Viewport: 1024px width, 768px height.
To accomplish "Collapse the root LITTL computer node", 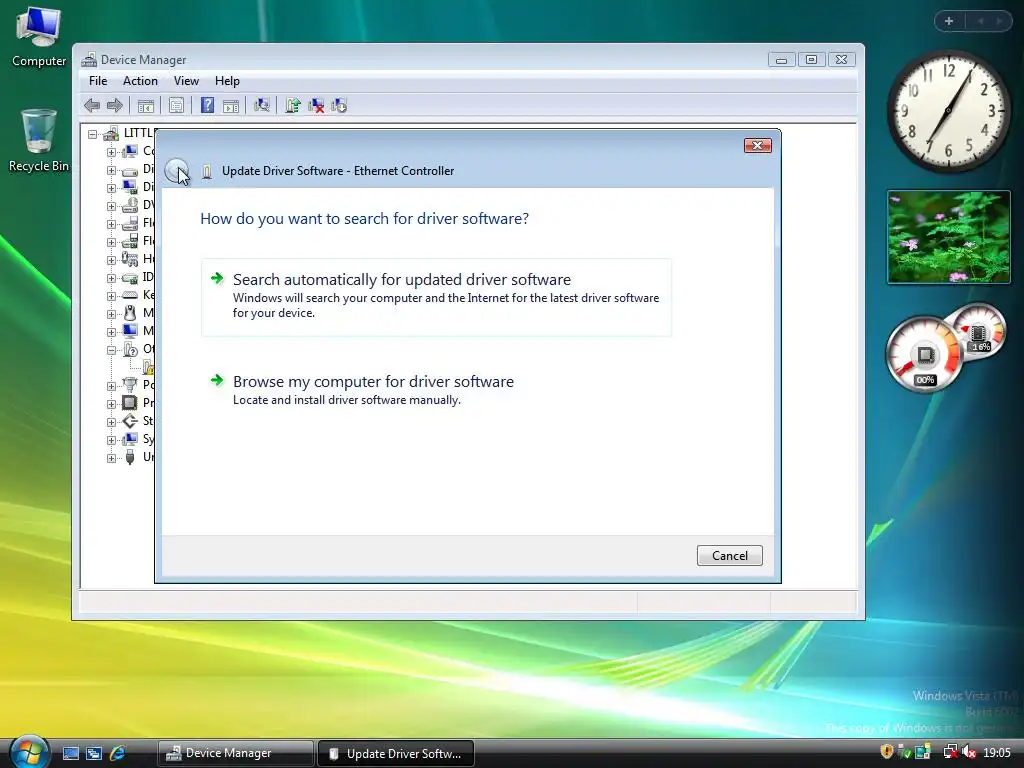I will click(x=93, y=135).
